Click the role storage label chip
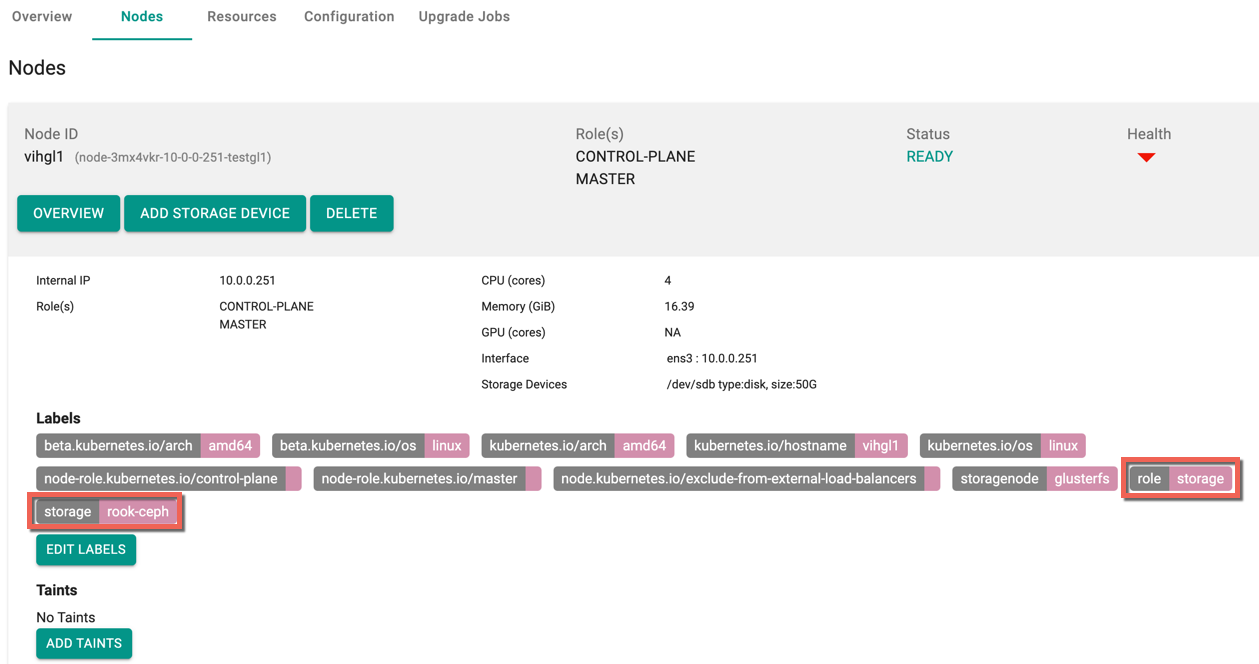This screenshot has height=664, width=1259. pos(1181,479)
